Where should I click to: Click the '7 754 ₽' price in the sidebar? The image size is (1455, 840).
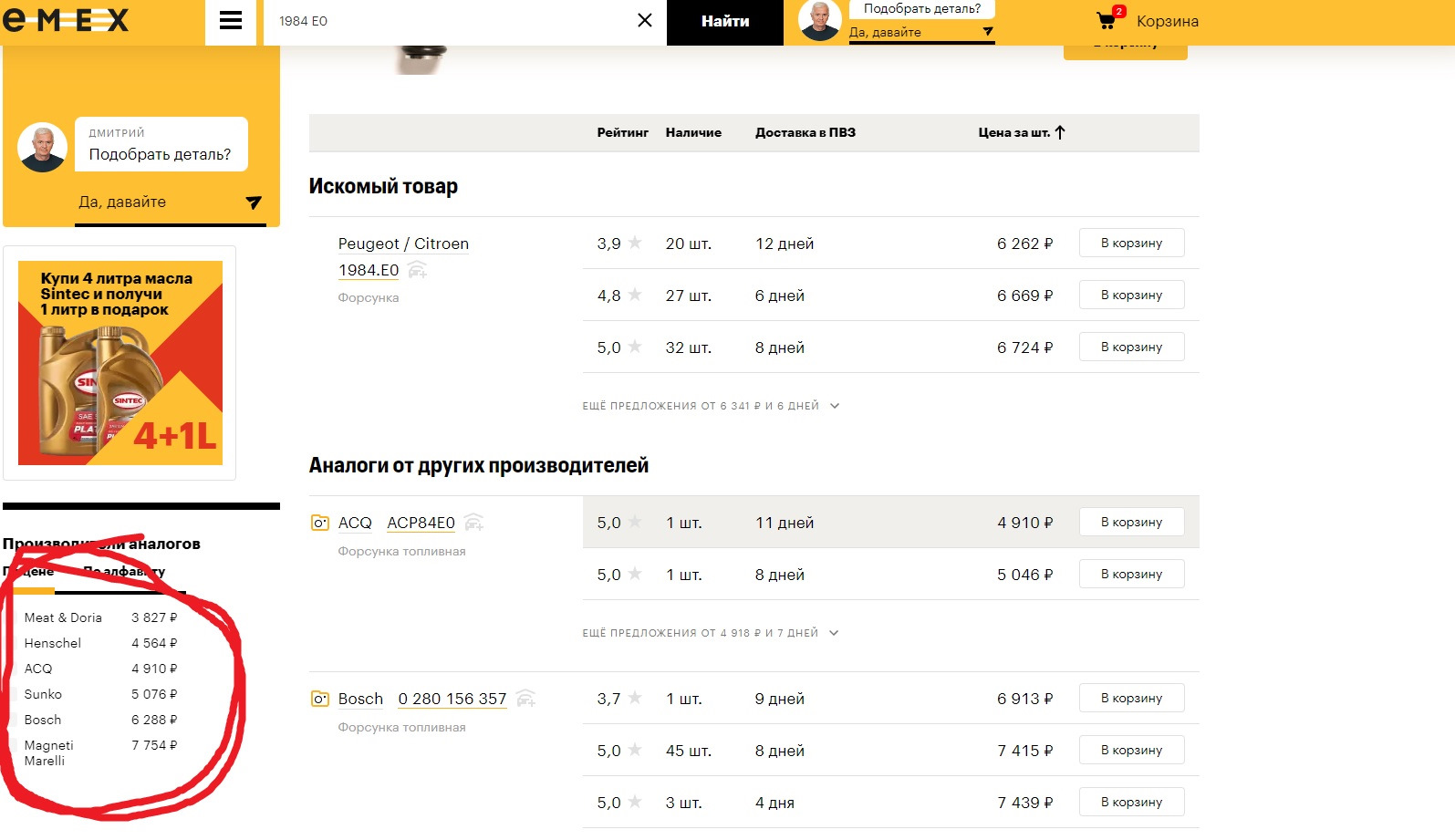click(154, 745)
